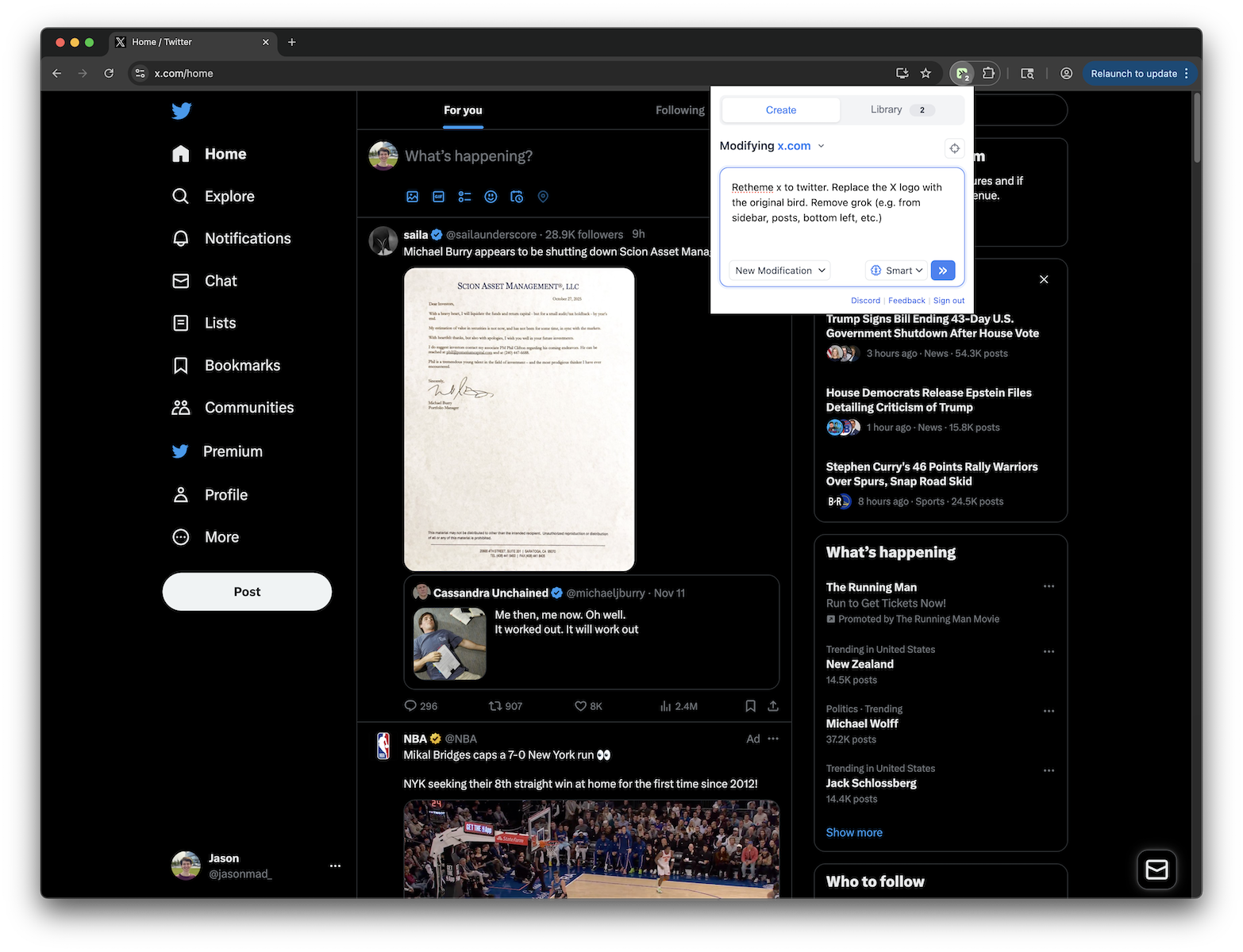Switch to the Library tab in the popup
Viewport: 1243px width, 952px height.
(887, 109)
